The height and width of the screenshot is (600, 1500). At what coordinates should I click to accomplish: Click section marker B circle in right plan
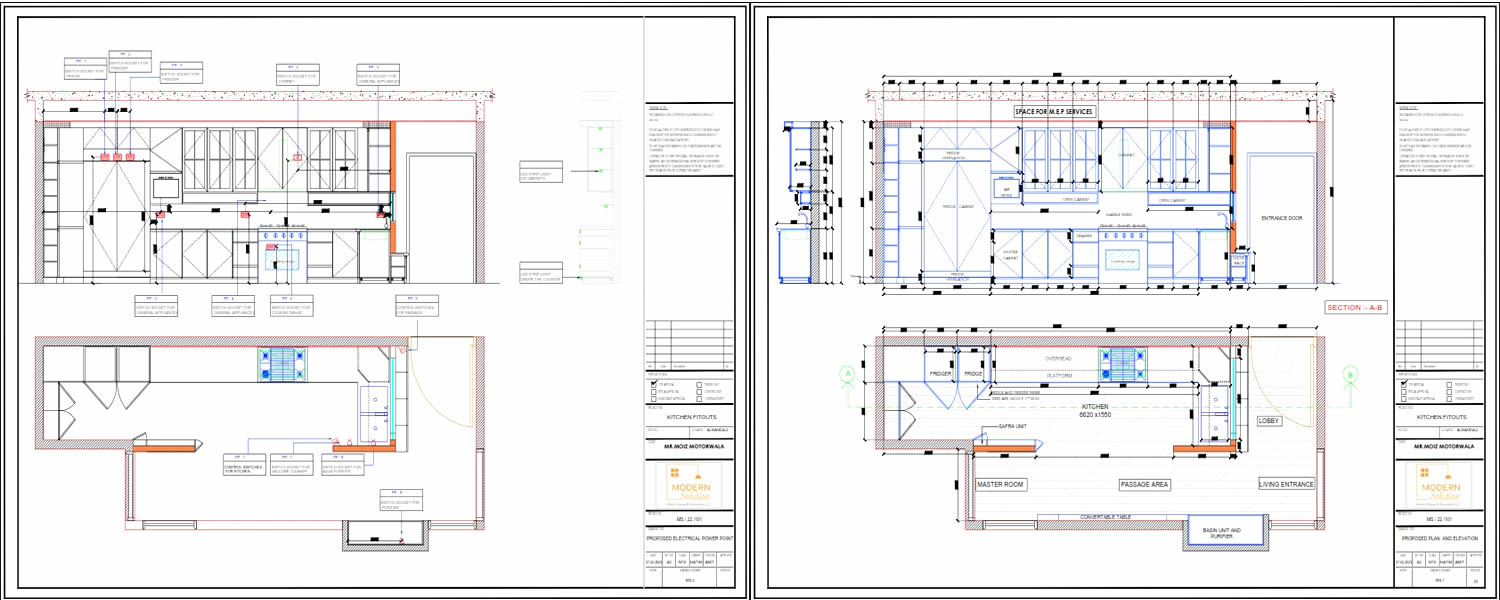tap(1349, 375)
